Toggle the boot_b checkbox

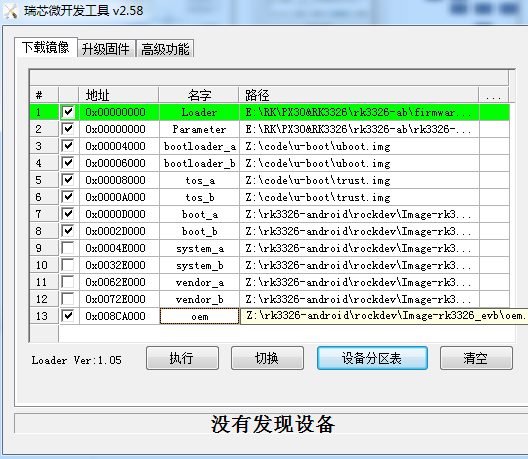pyautogui.click(x=68, y=231)
